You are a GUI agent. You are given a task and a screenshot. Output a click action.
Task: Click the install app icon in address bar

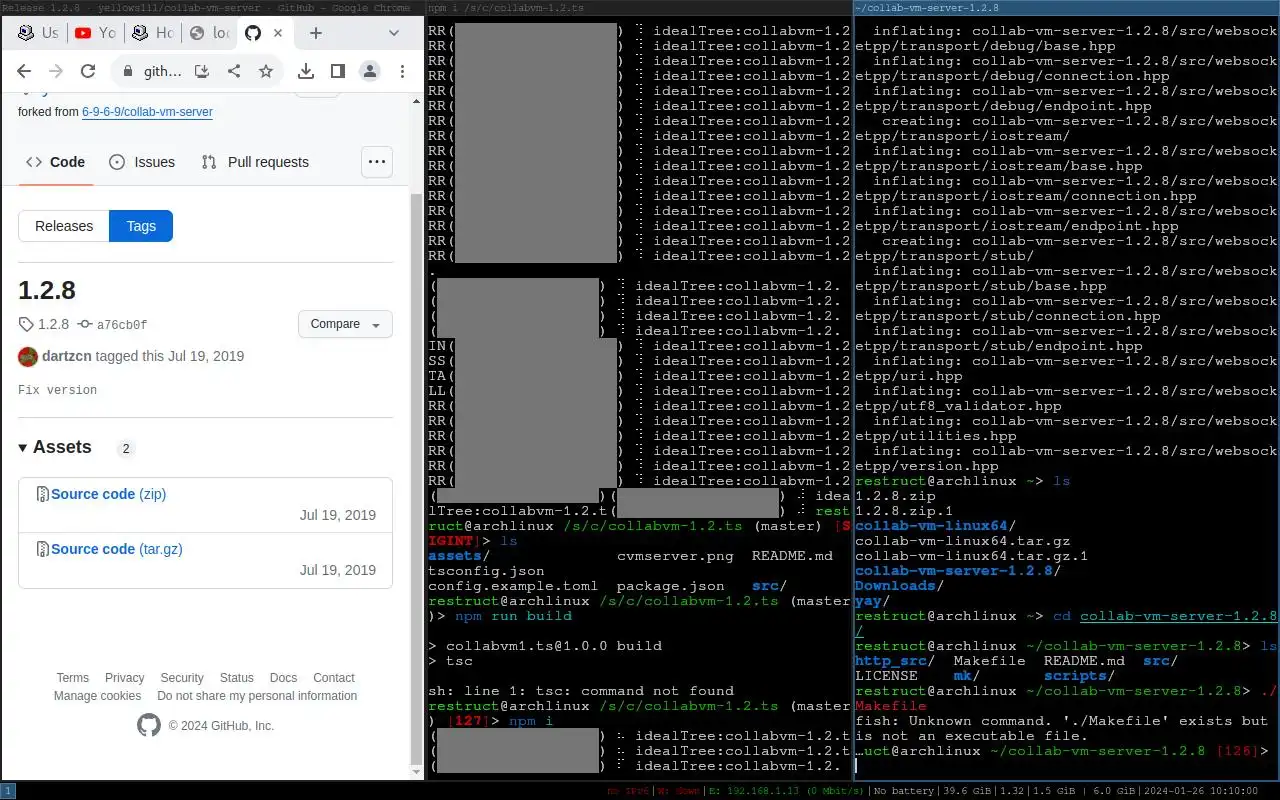pyautogui.click(x=202, y=71)
